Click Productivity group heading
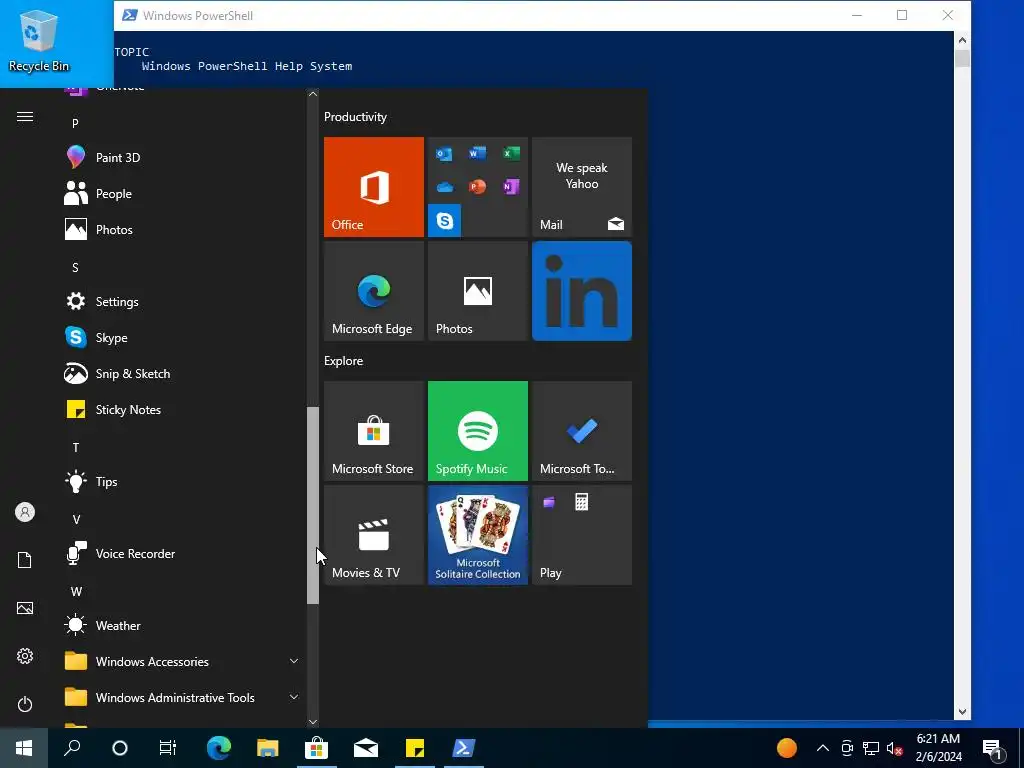Screen dimensions: 1024x768 [x=355, y=117]
